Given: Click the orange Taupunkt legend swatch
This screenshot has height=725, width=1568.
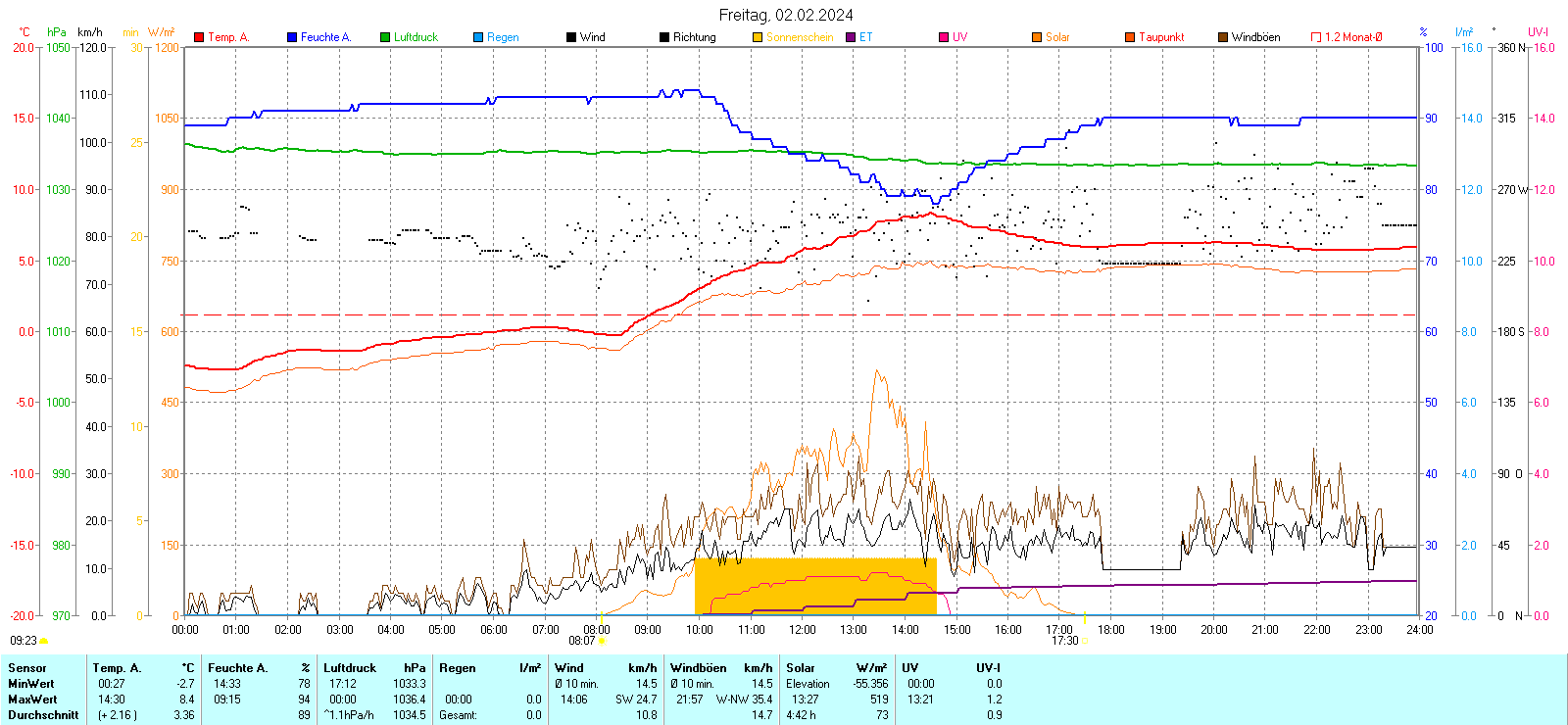Looking at the screenshot, I should coord(1130,37).
